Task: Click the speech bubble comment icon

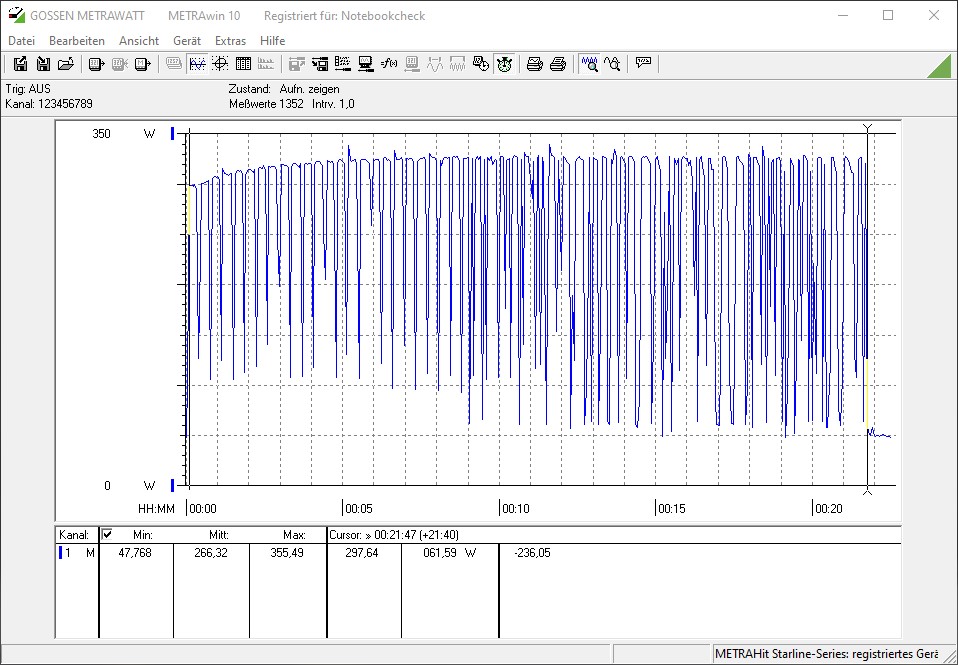Action: [x=643, y=63]
